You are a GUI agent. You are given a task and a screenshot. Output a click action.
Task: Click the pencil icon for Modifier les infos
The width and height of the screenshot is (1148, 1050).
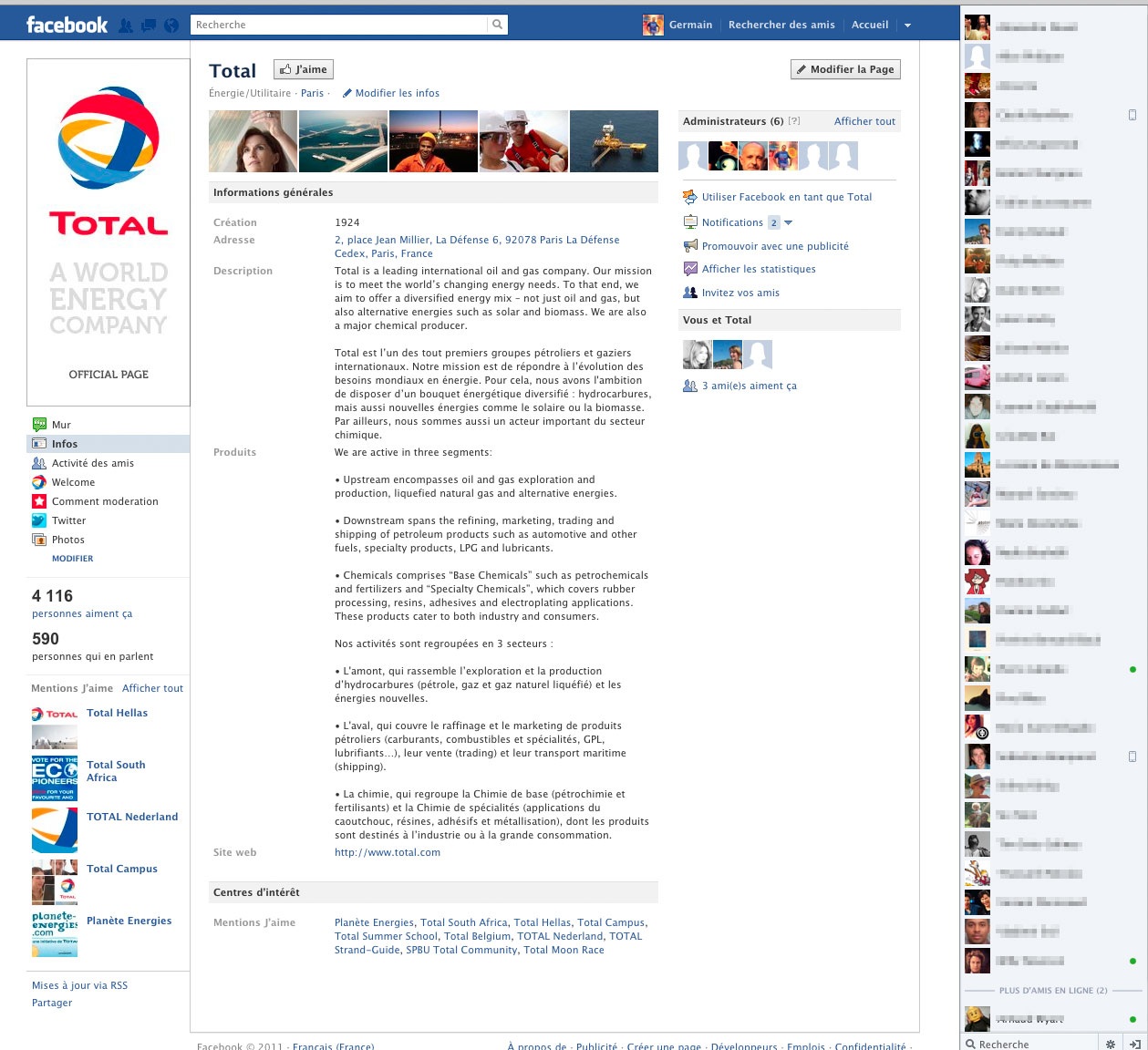pos(347,93)
